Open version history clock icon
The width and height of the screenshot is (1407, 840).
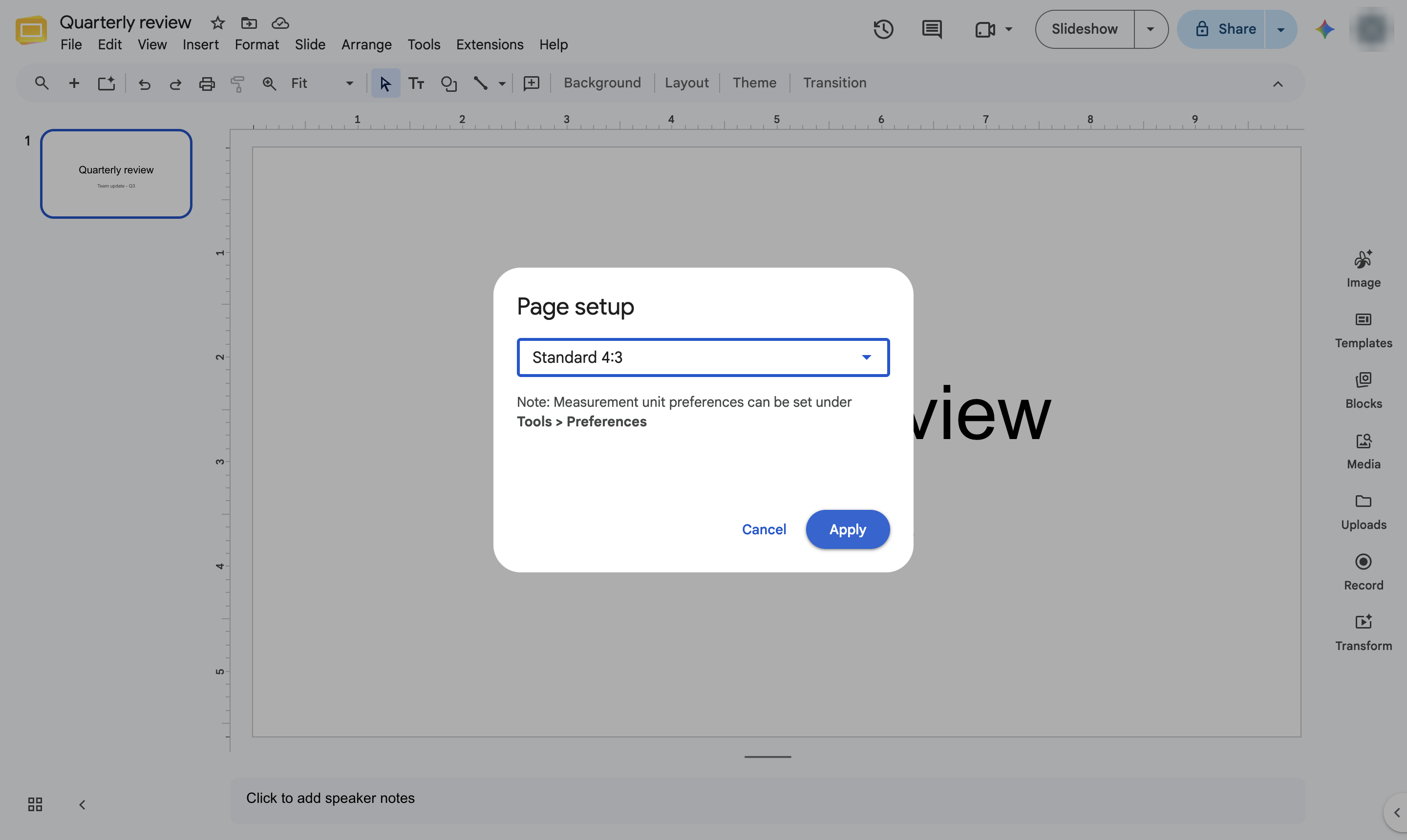pyautogui.click(x=883, y=29)
